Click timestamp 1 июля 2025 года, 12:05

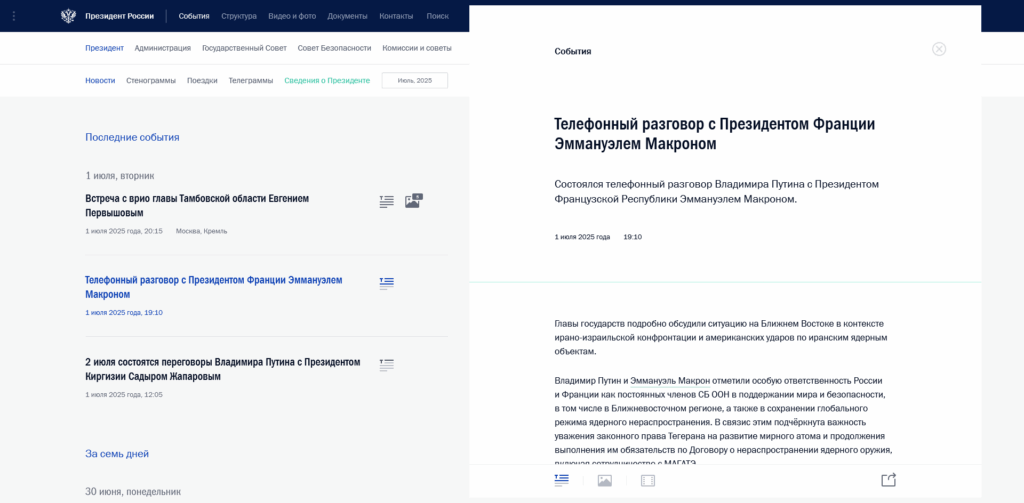pyautogui.click(x=123, y=395)
